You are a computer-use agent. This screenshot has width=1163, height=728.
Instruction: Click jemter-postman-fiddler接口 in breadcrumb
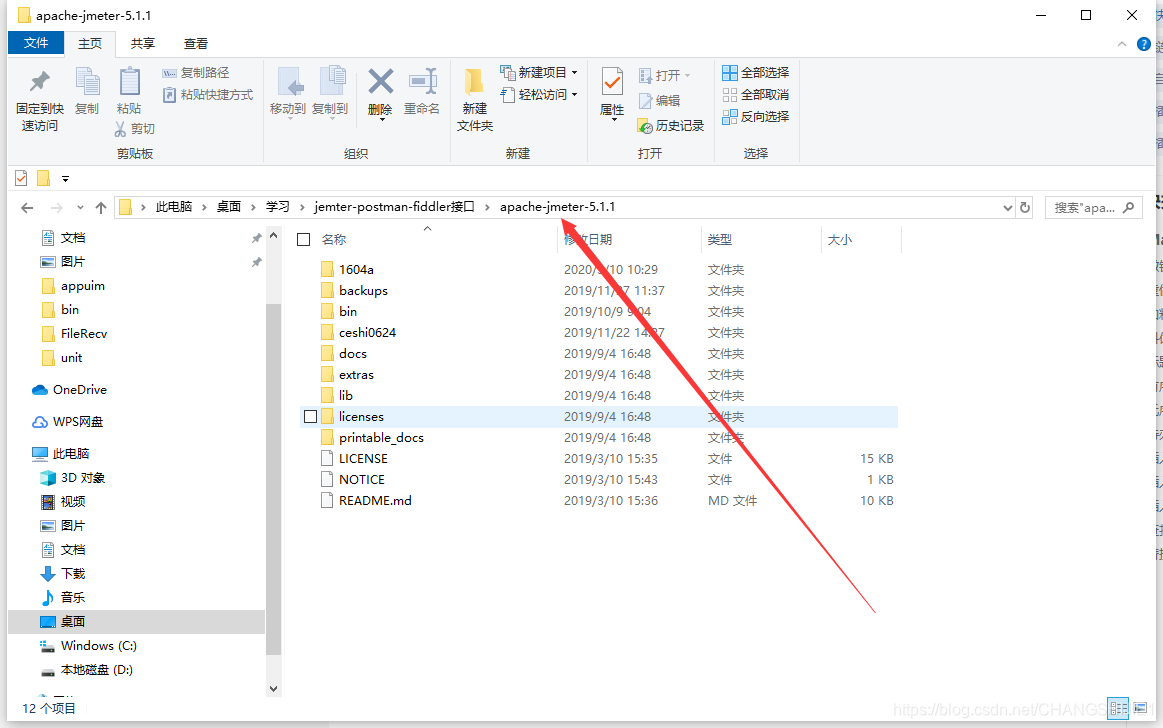[394, 207]
